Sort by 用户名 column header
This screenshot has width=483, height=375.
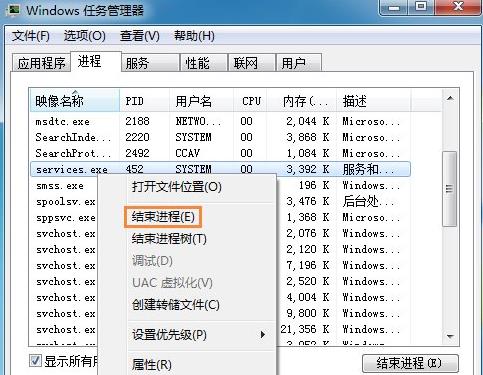tap(201, 101)
